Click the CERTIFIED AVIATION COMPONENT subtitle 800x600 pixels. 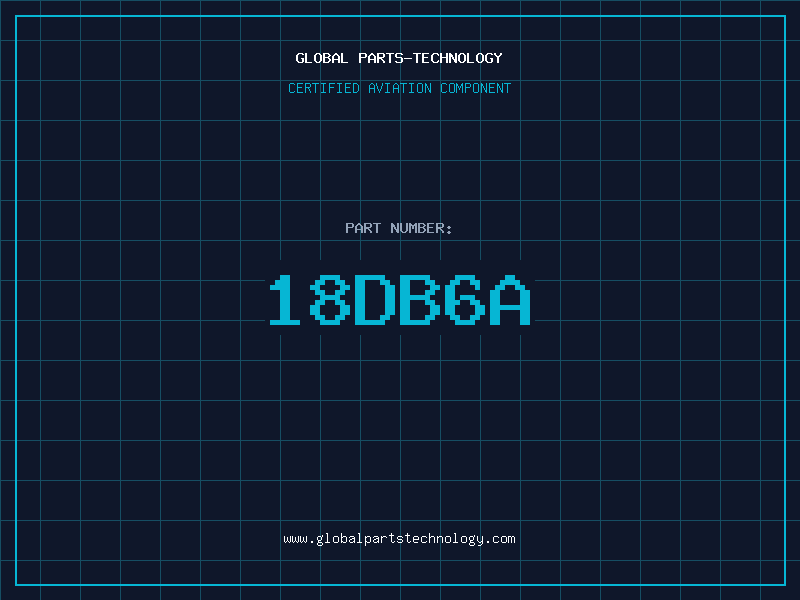(x=399, y=88)
